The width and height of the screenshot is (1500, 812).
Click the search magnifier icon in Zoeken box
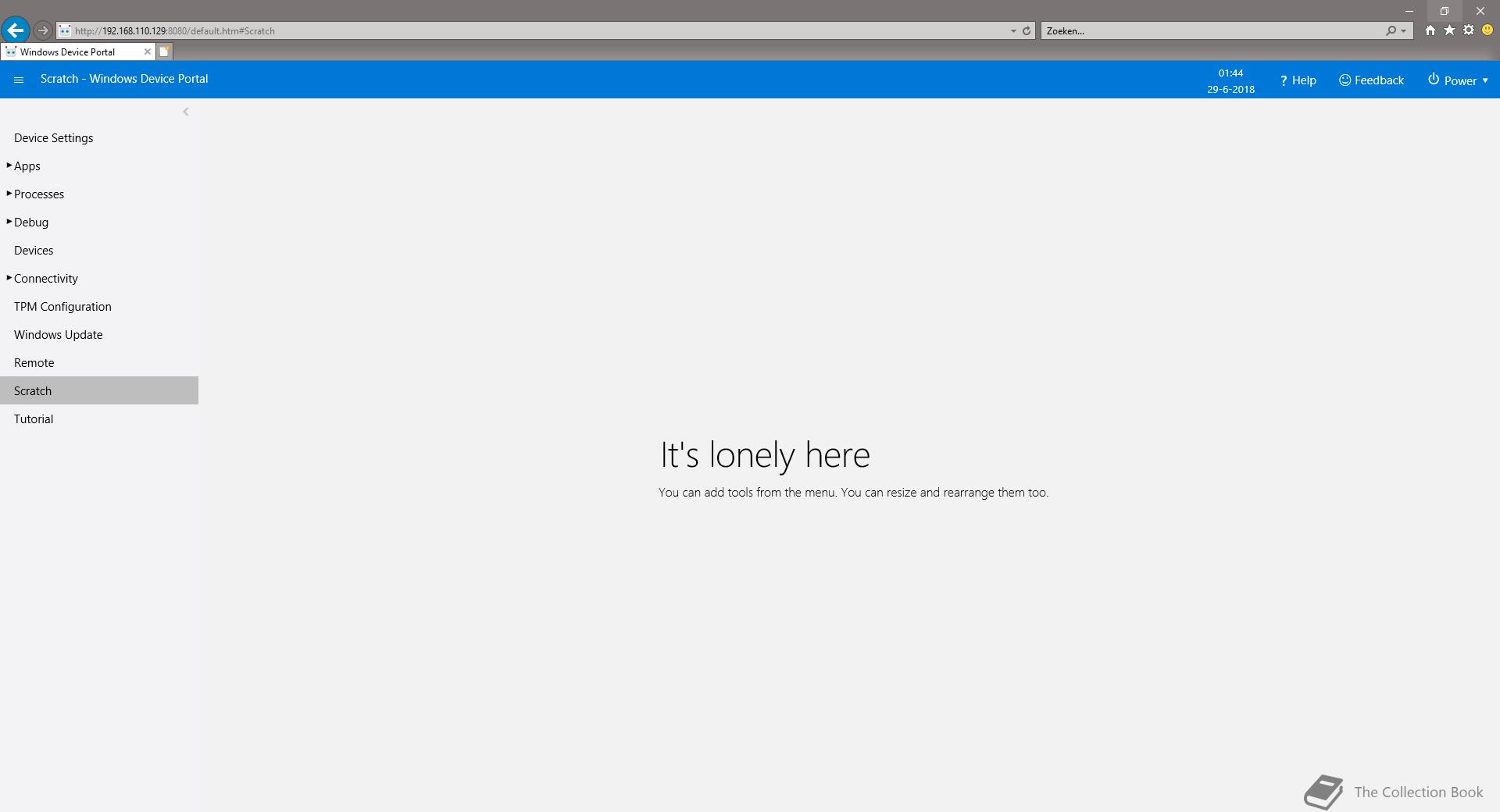point(1391,31)
